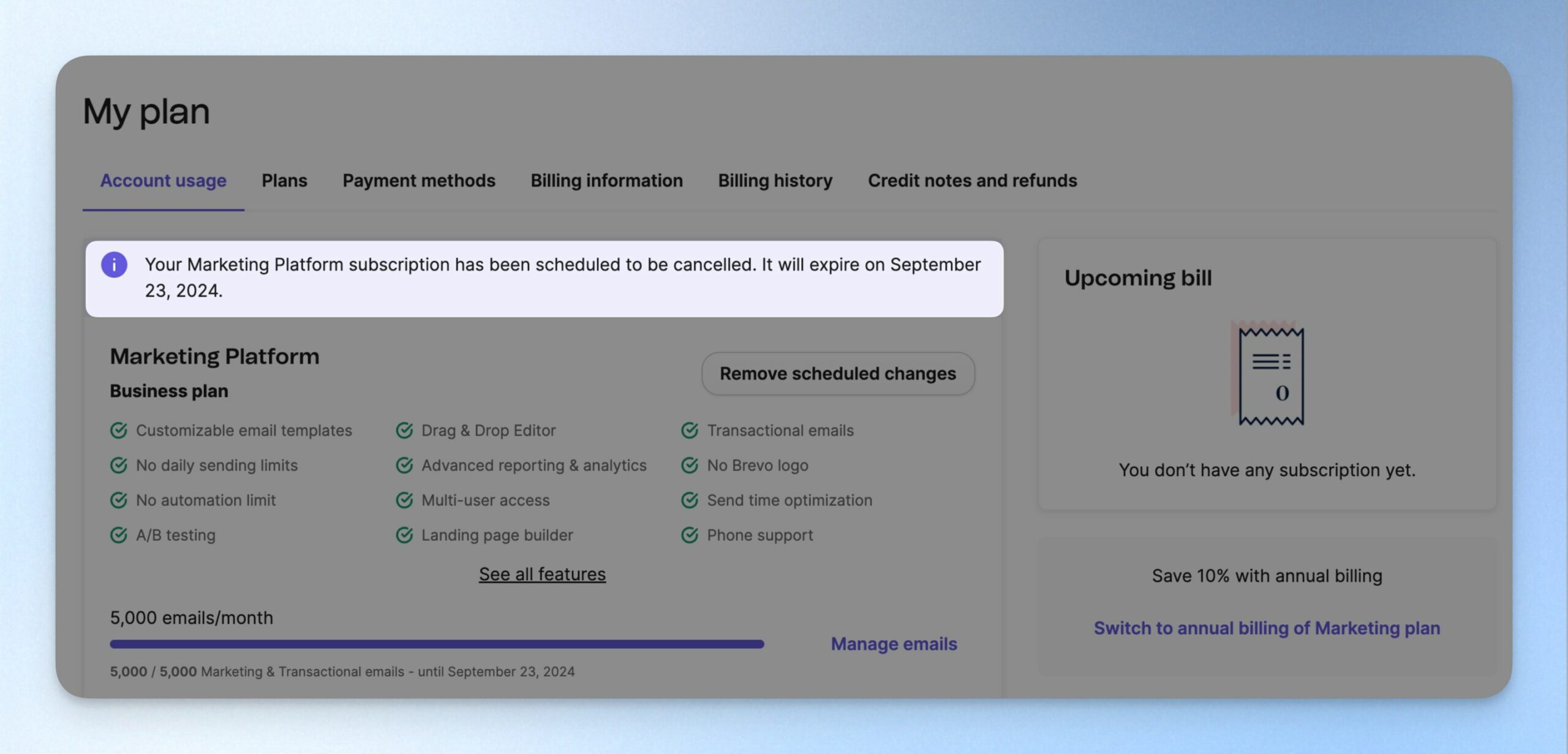Screen dimensions: 1568x754
Task: Click checkmark icon beside Landing page builder
Action: [x=404, y=535]
